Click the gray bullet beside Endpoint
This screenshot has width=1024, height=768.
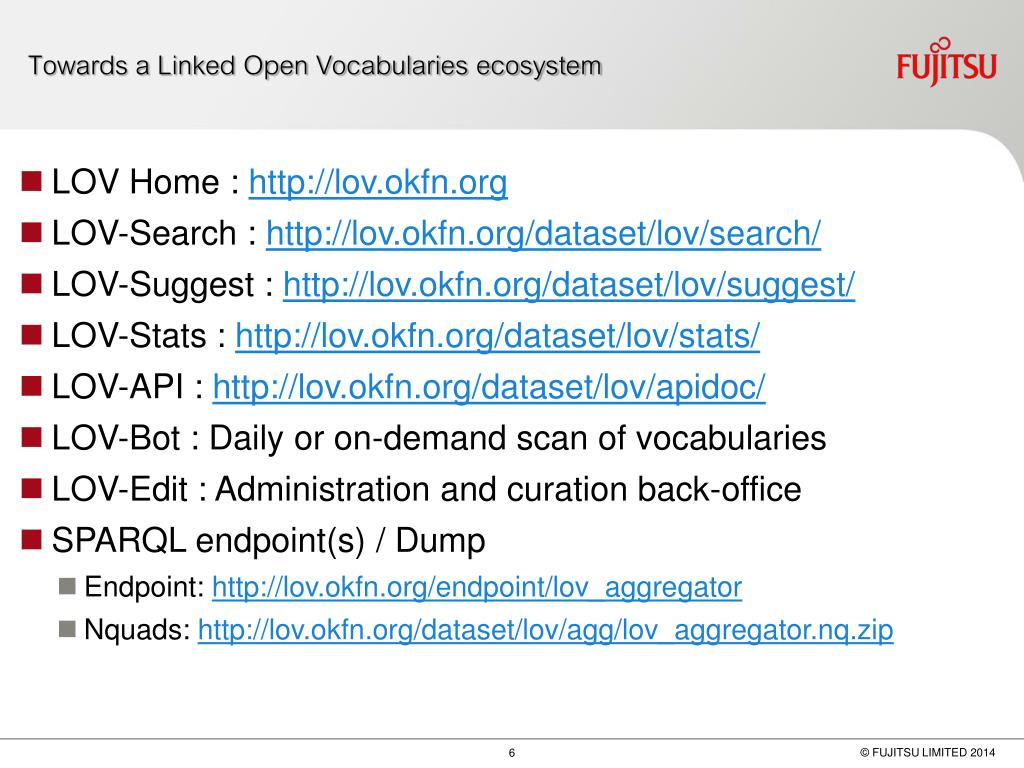coord(67,586)
